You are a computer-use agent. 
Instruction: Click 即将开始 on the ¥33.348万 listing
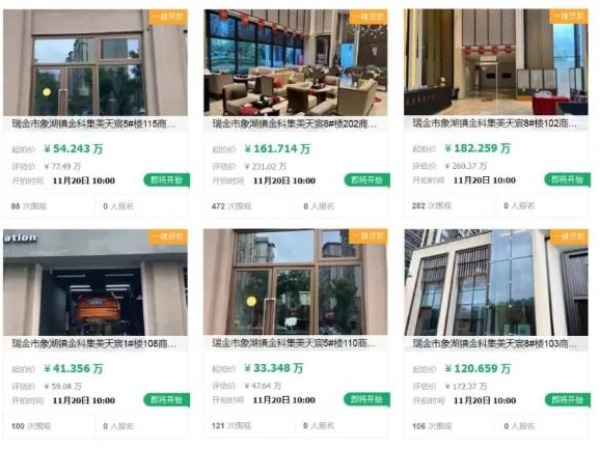[x=367, y=400]
